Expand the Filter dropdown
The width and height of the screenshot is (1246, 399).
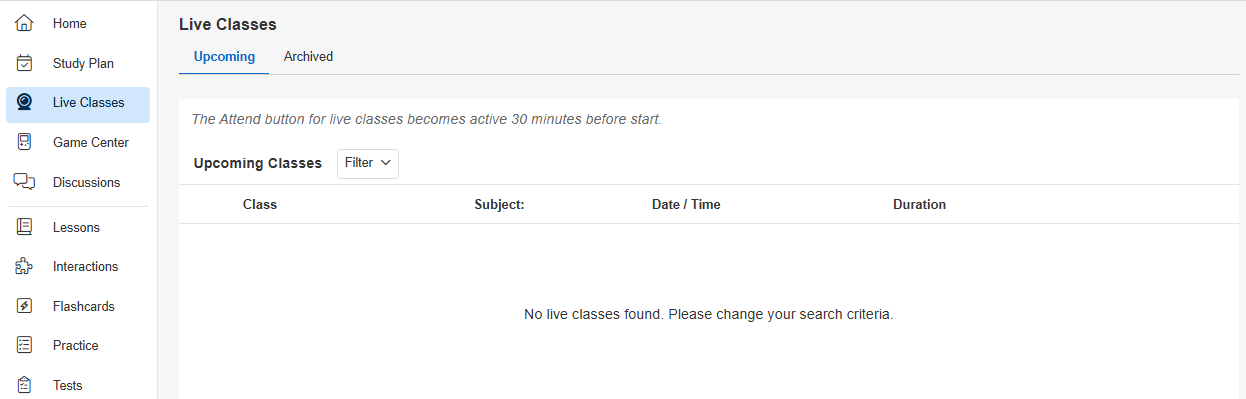click(368, 163)
